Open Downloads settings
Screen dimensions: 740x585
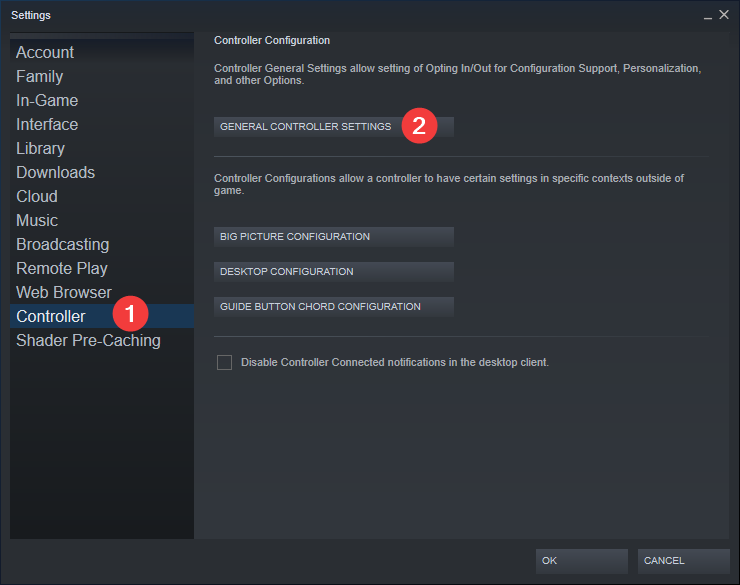click(x=56, y=173)
